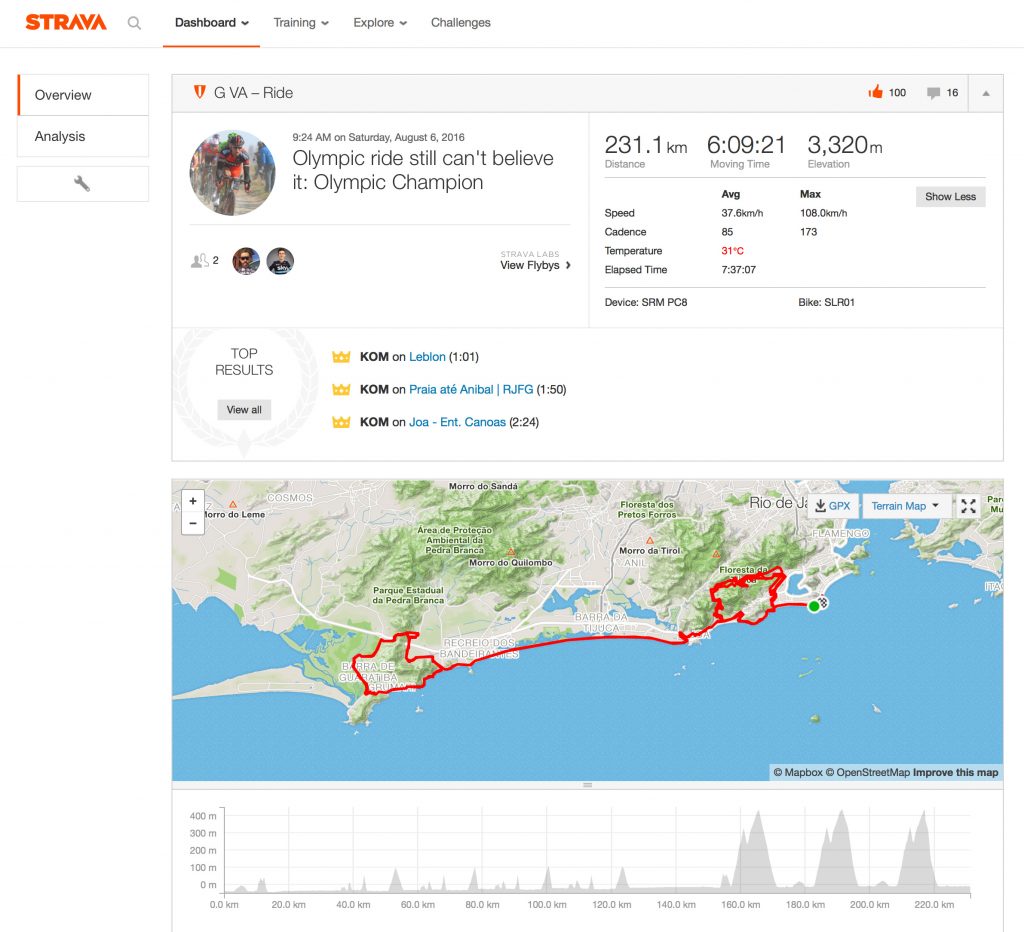Image resolution: width=1024 pixels, height=932 pixels.
Task: Click the search magnifier icon
Action: (x=134, y=23)
